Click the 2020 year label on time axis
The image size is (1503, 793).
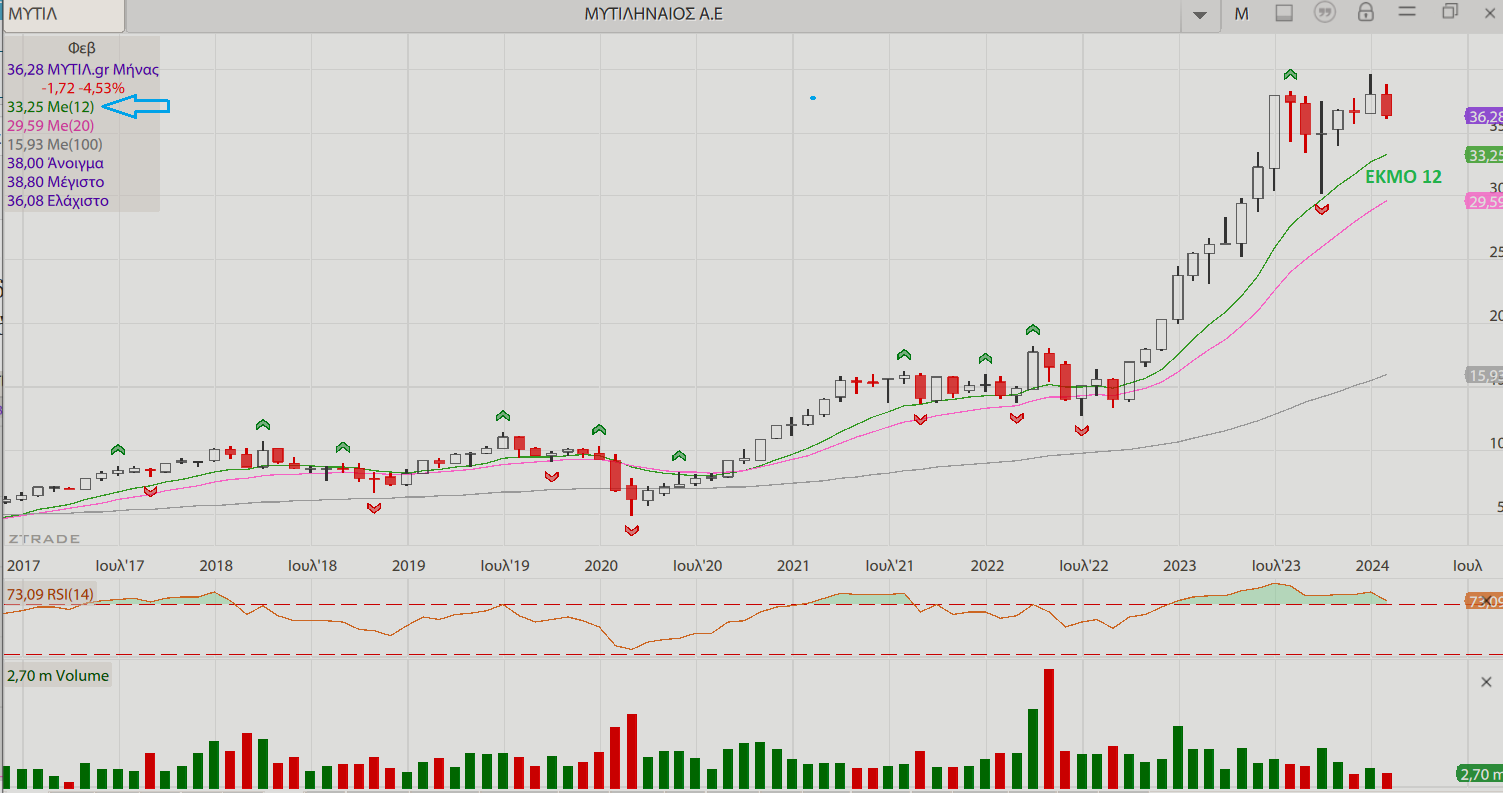[600, 565]
